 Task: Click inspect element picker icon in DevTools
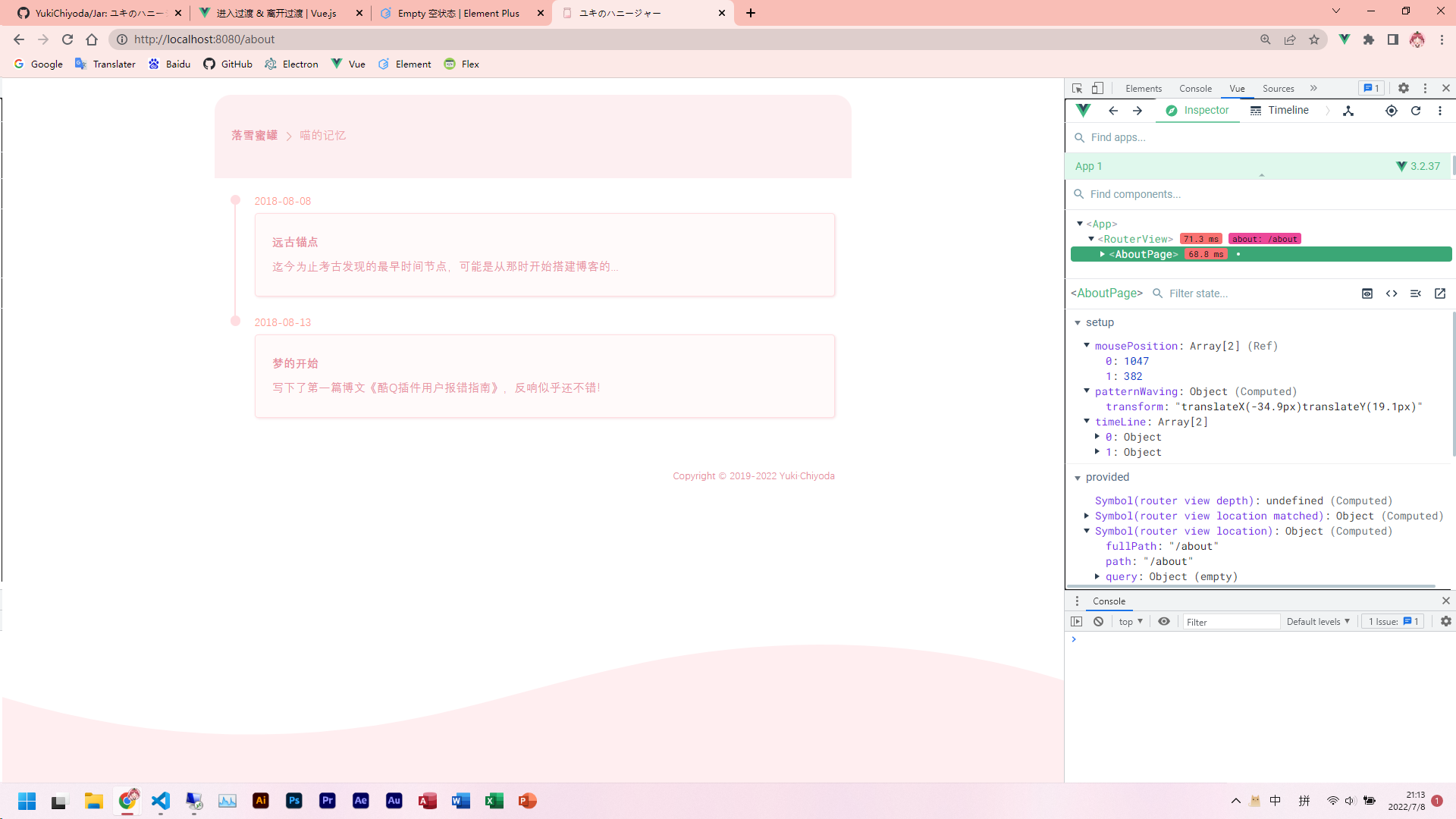(1077, 88)
